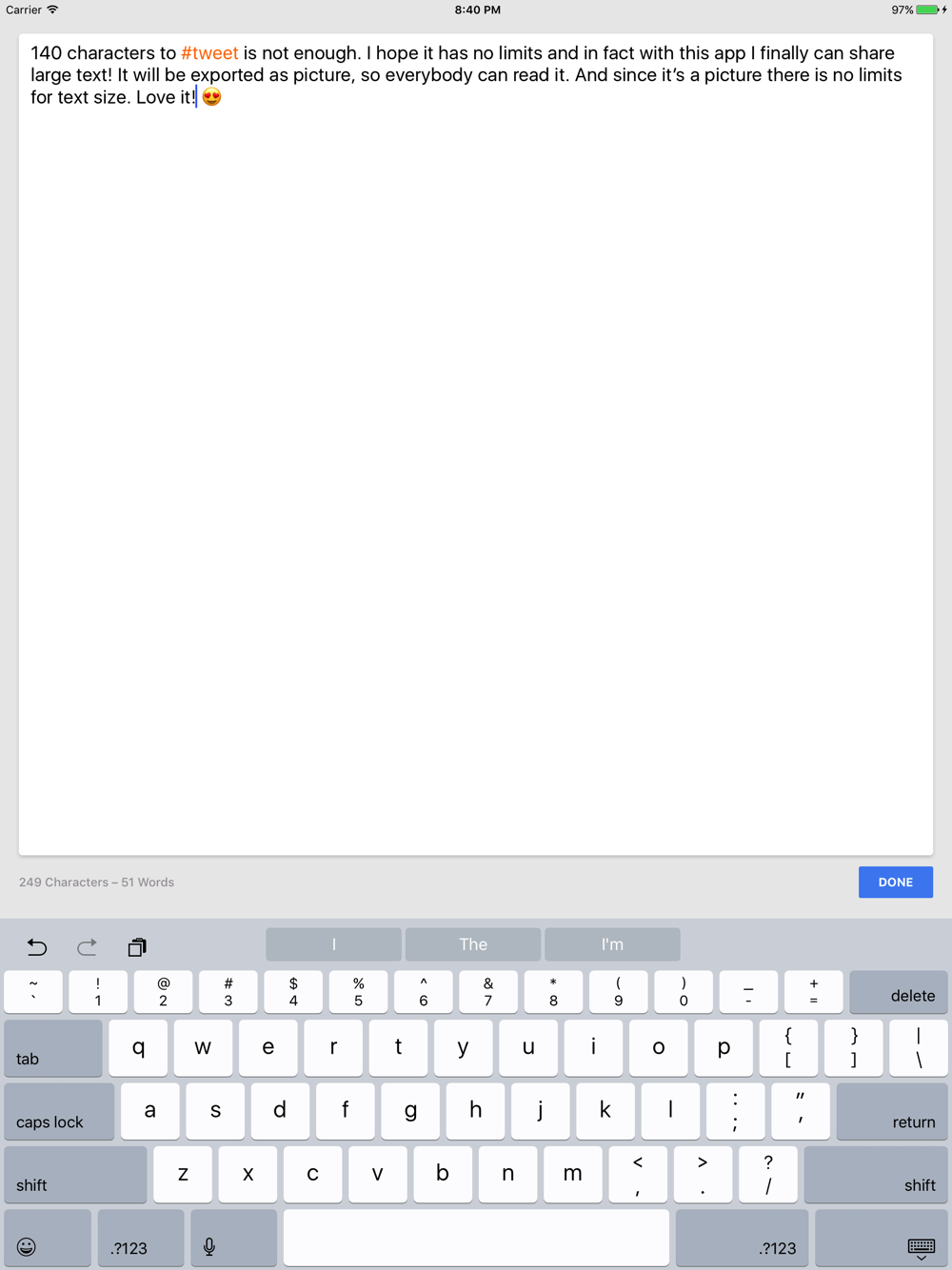
Task: Tap the tab key
Action: point(53,1048)
